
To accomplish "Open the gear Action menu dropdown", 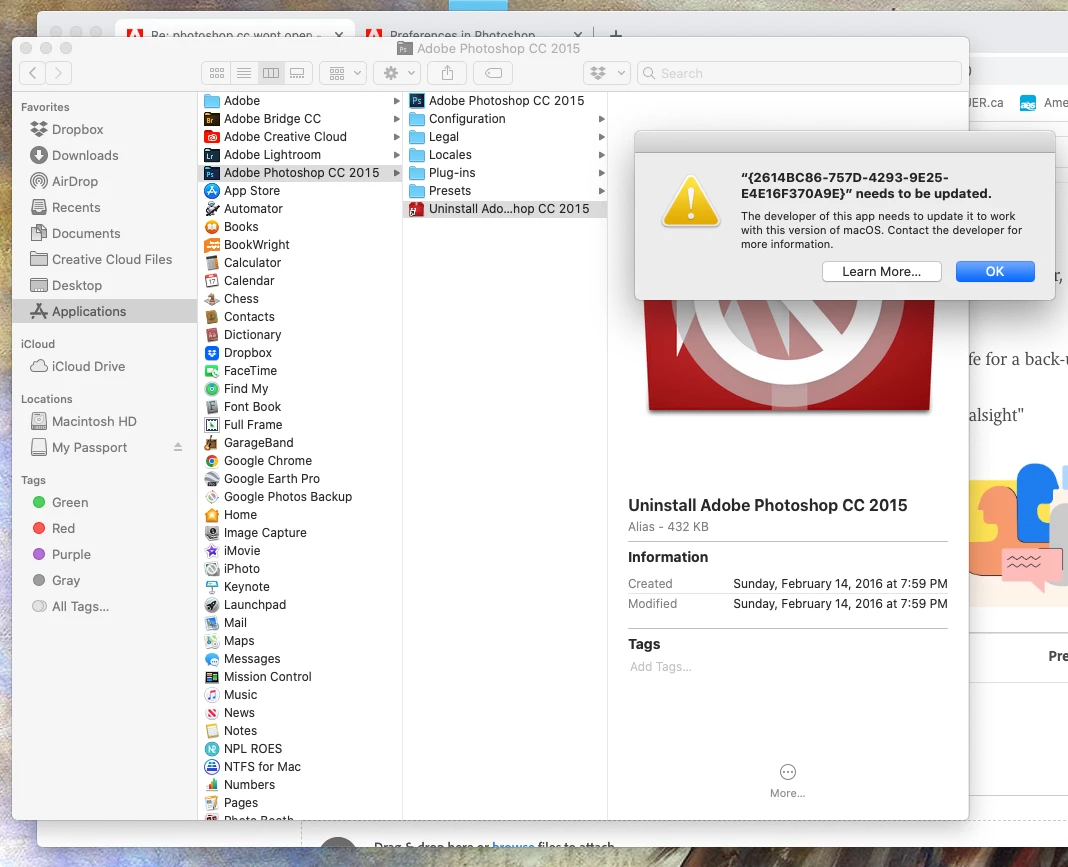I will (x=398, y=73).
